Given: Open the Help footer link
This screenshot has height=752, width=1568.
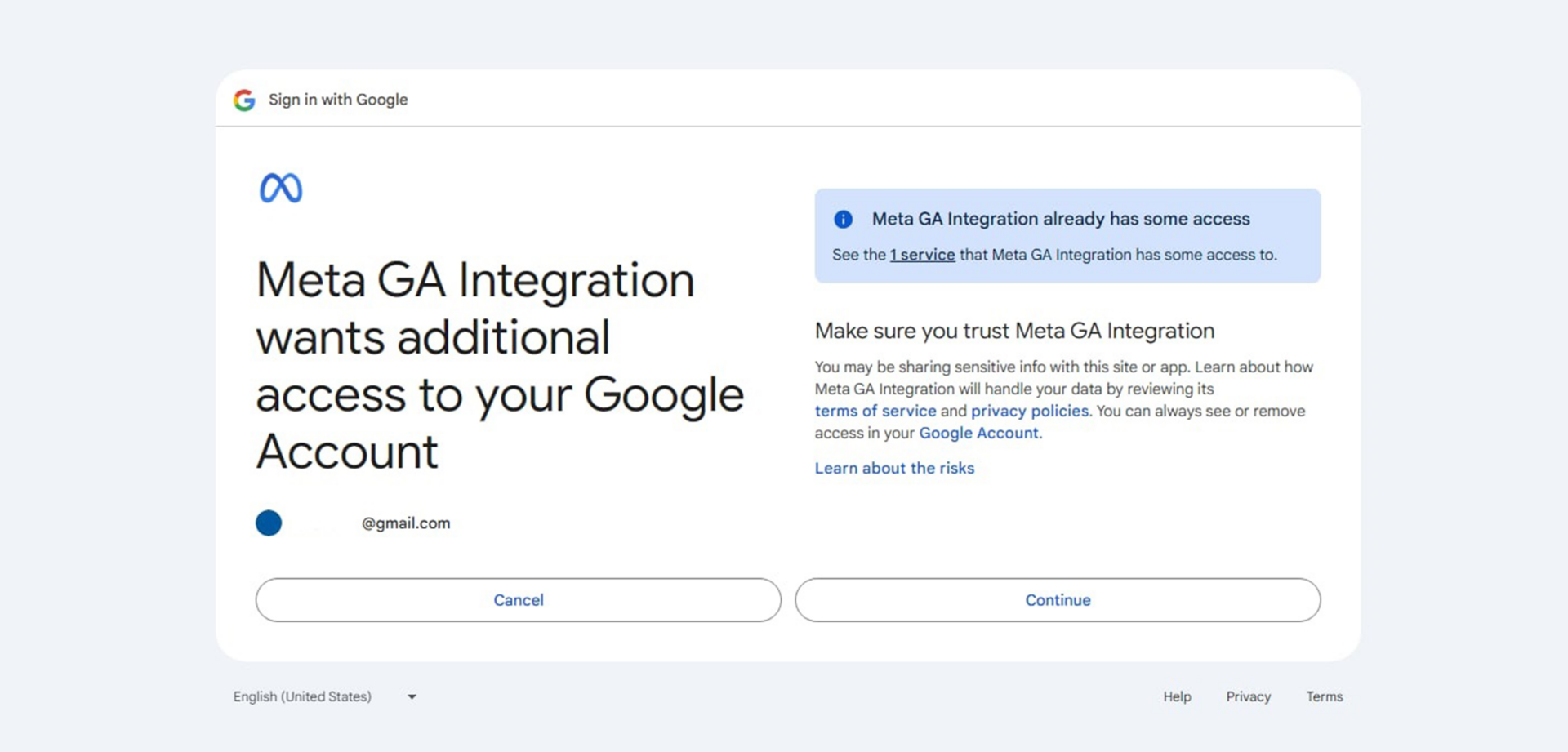Looking at the screenshot, I should [1177, 696].
